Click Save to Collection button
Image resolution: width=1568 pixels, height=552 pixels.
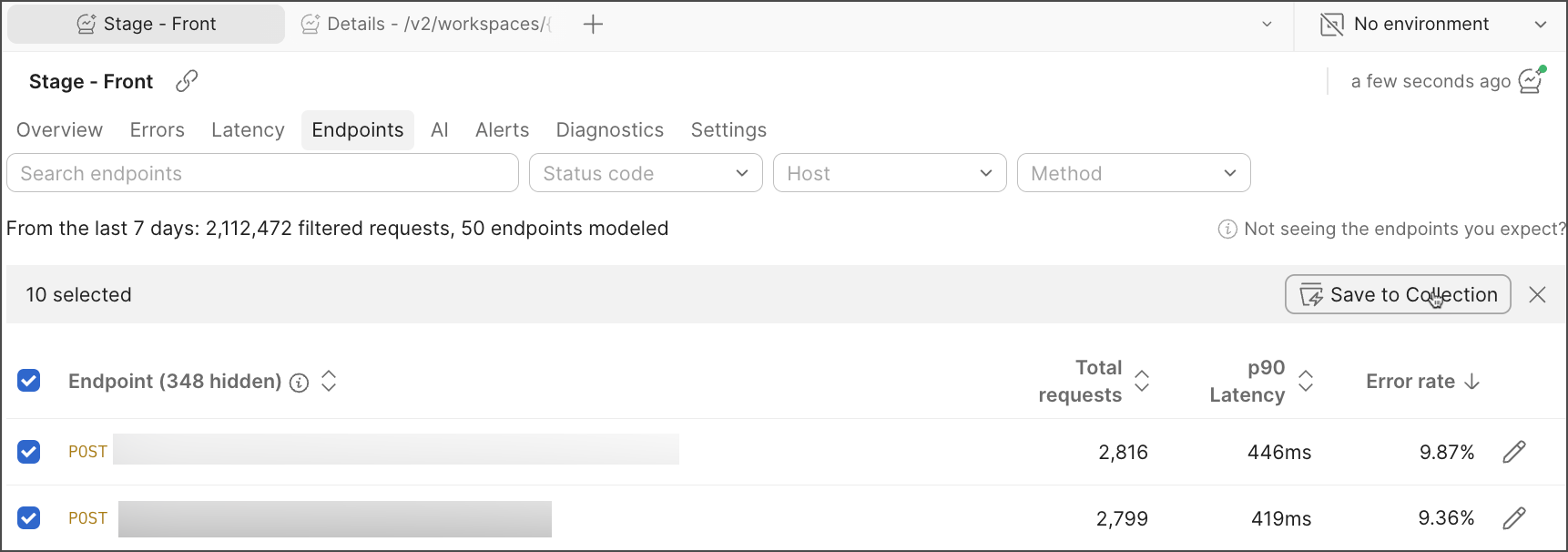1397,294
